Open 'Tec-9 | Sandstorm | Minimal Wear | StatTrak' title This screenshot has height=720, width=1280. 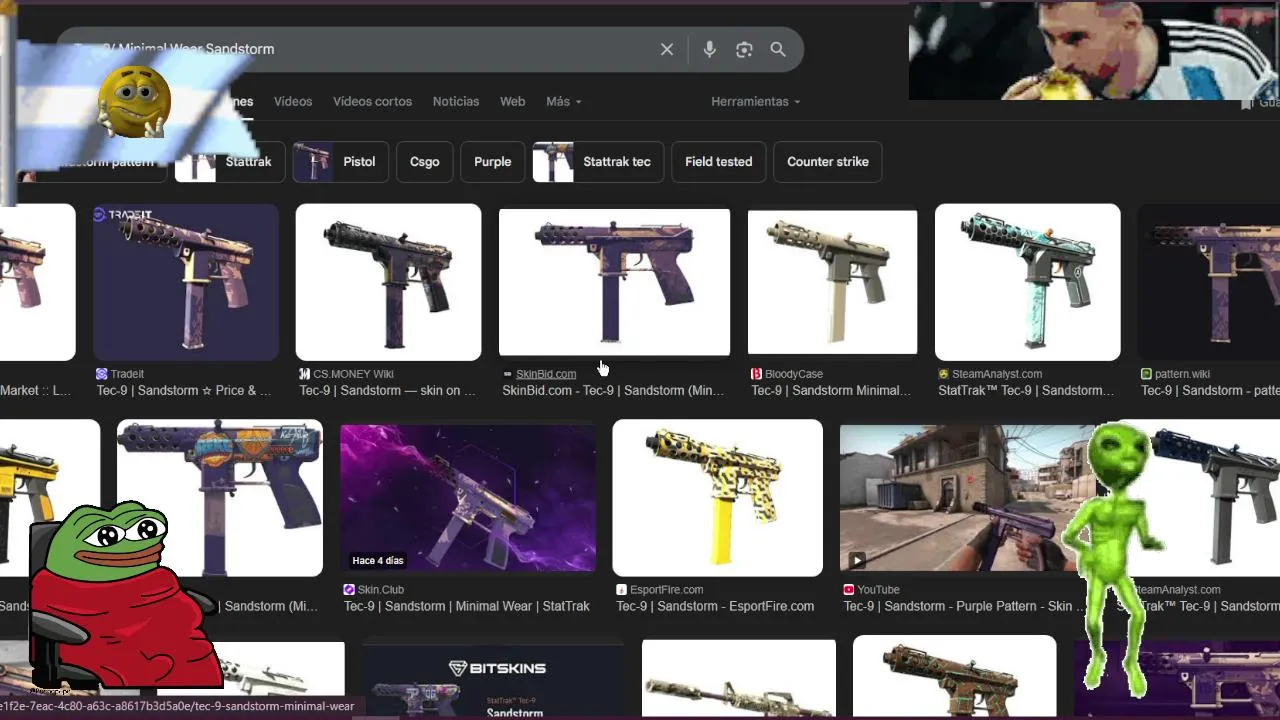click(467, 606)
